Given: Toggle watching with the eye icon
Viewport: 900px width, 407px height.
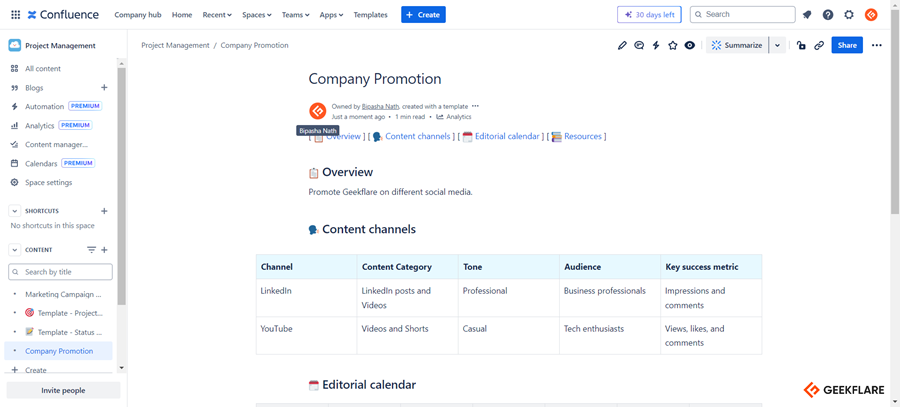Looking at the screenshot, I should point(689,45).
